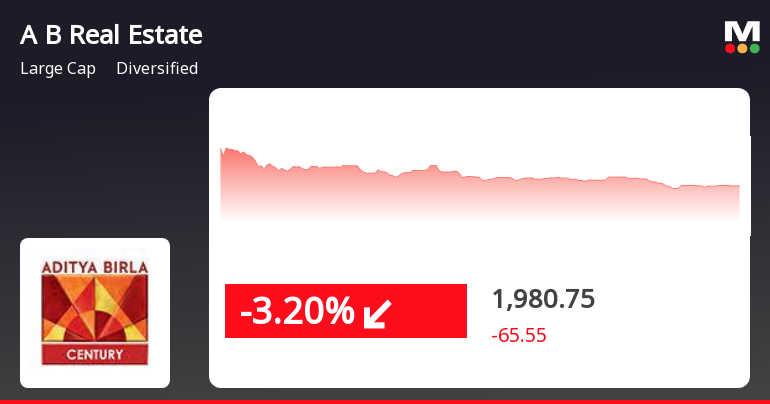The image size is (770, 404).
Task: Click the red dot under the M logo
Action: click(x=730, y=48)
